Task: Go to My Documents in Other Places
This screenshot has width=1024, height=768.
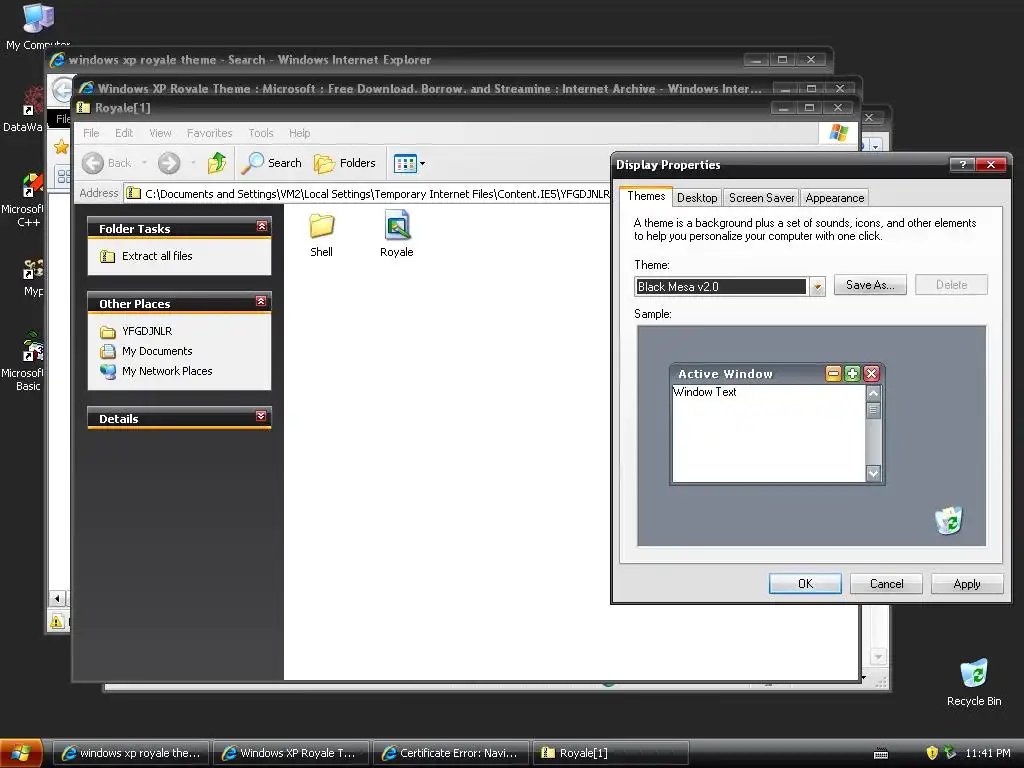Action: [146, 351]
